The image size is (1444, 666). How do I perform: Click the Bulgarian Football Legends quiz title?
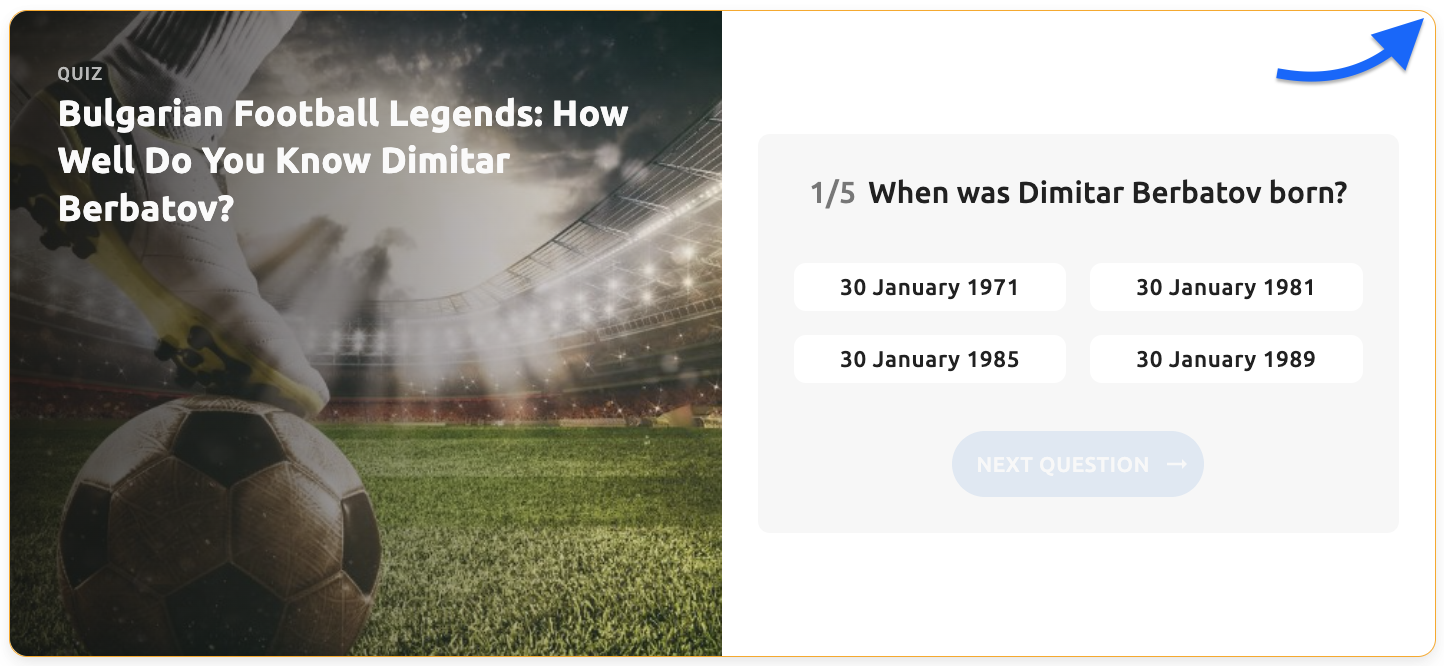[x=343, y=160]
